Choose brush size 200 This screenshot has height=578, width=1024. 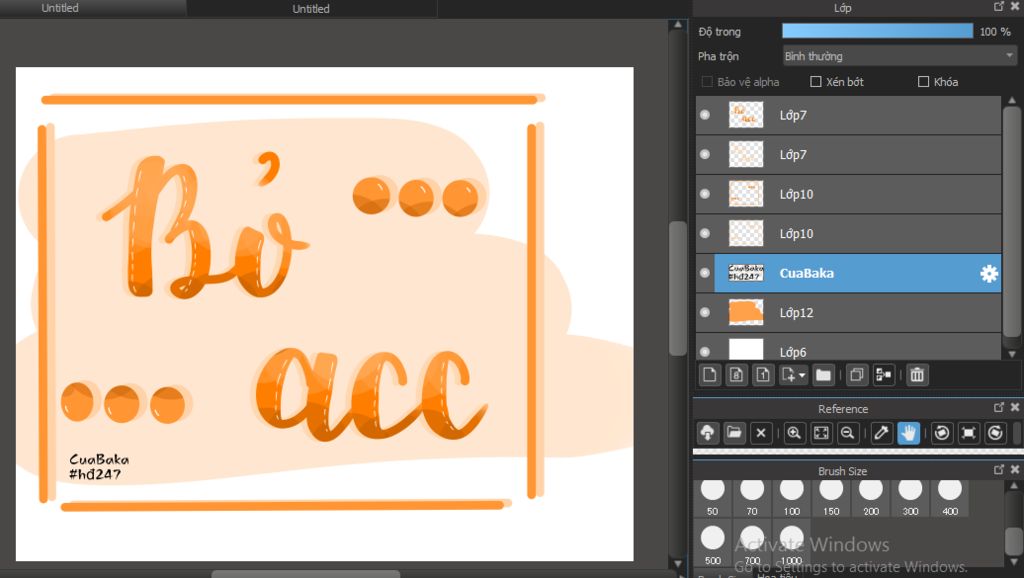[x=871, y=497]
